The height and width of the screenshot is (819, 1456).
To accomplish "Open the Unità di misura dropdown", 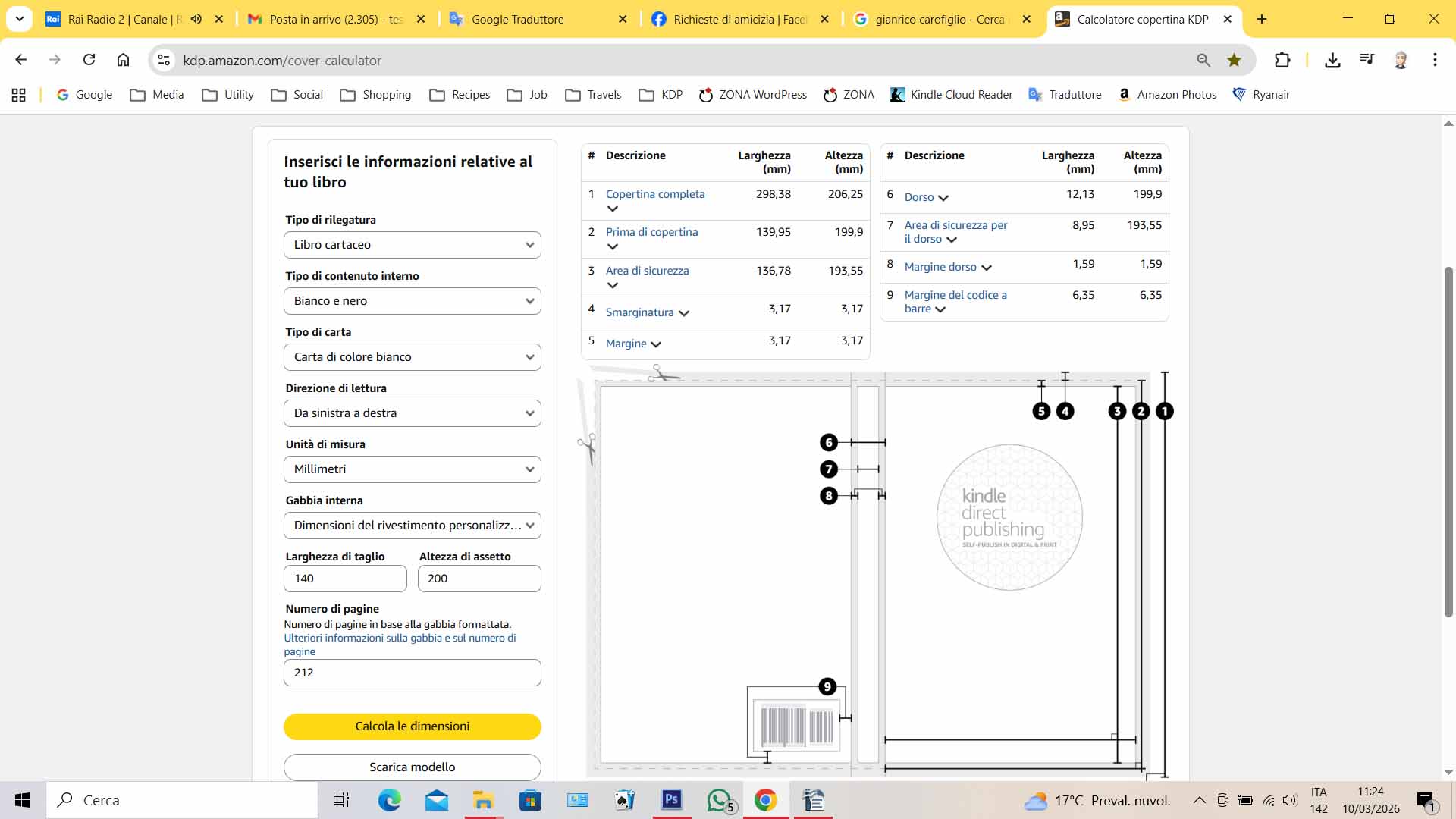I will coord(412,469).
